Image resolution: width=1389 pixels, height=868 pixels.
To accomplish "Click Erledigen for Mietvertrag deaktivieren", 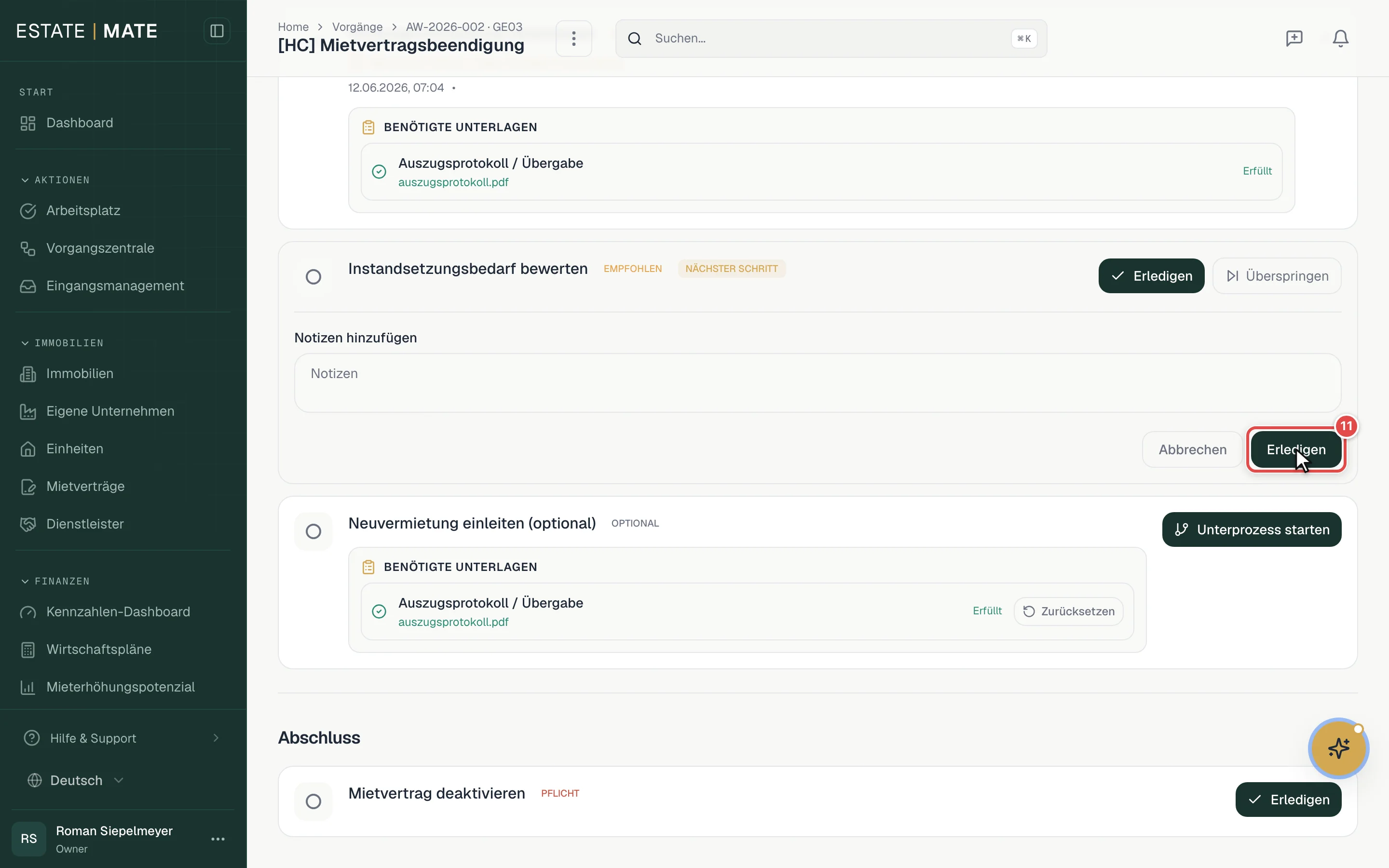I will tap(1288, 800).
